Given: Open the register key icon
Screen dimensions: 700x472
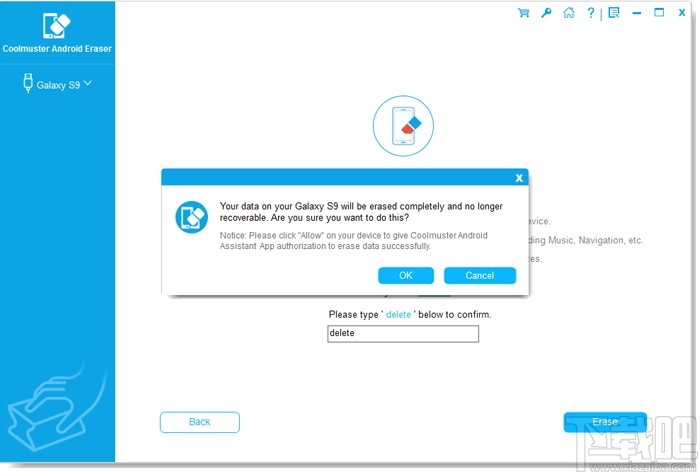Looking at the screenshot, I should point(546,13).
